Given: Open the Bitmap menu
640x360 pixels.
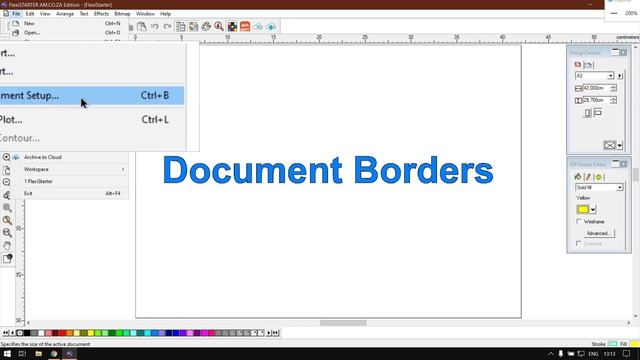Looking at the screenshot, I should (122, 14).
